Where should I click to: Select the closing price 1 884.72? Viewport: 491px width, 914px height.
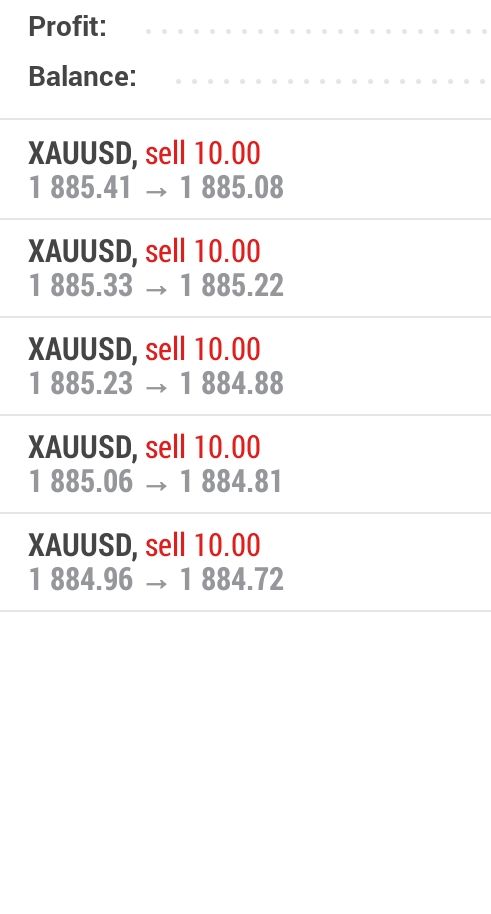click(x=232, y=579)
